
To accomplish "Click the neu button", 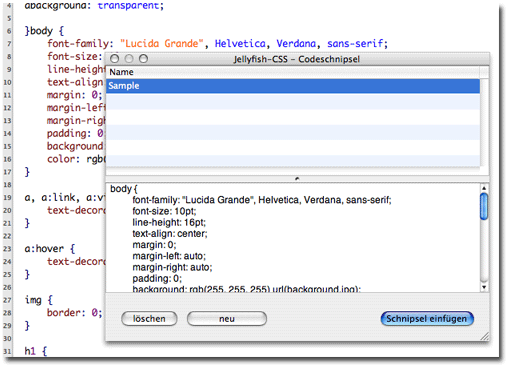I will pyautogui.click(x=227, y=319).
